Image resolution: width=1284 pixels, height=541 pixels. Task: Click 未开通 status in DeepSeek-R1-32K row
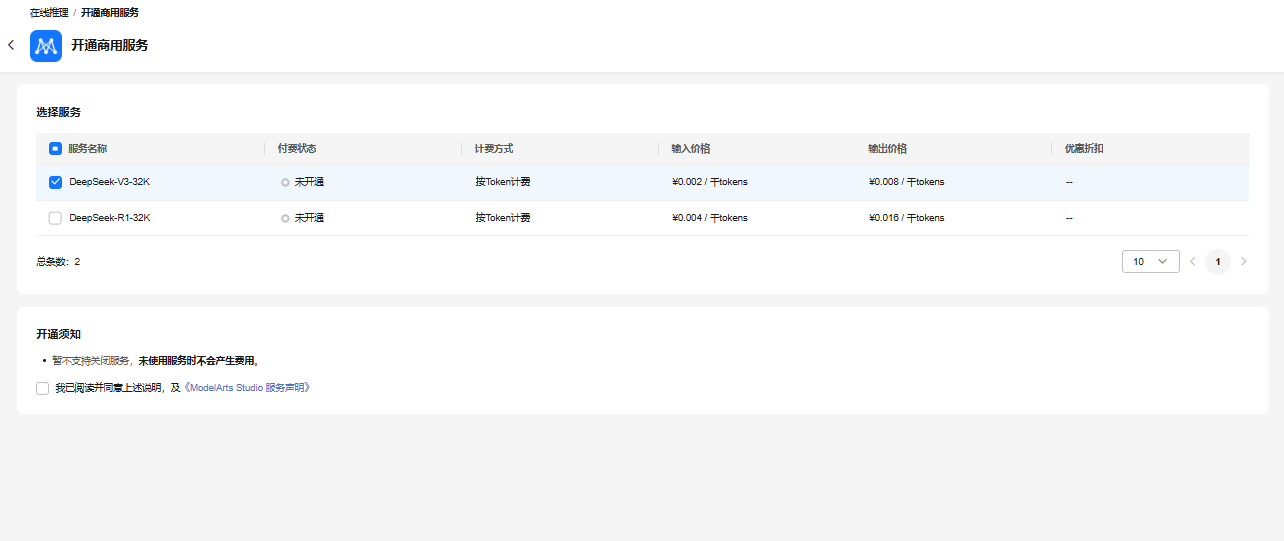click(x=309, y=217)
